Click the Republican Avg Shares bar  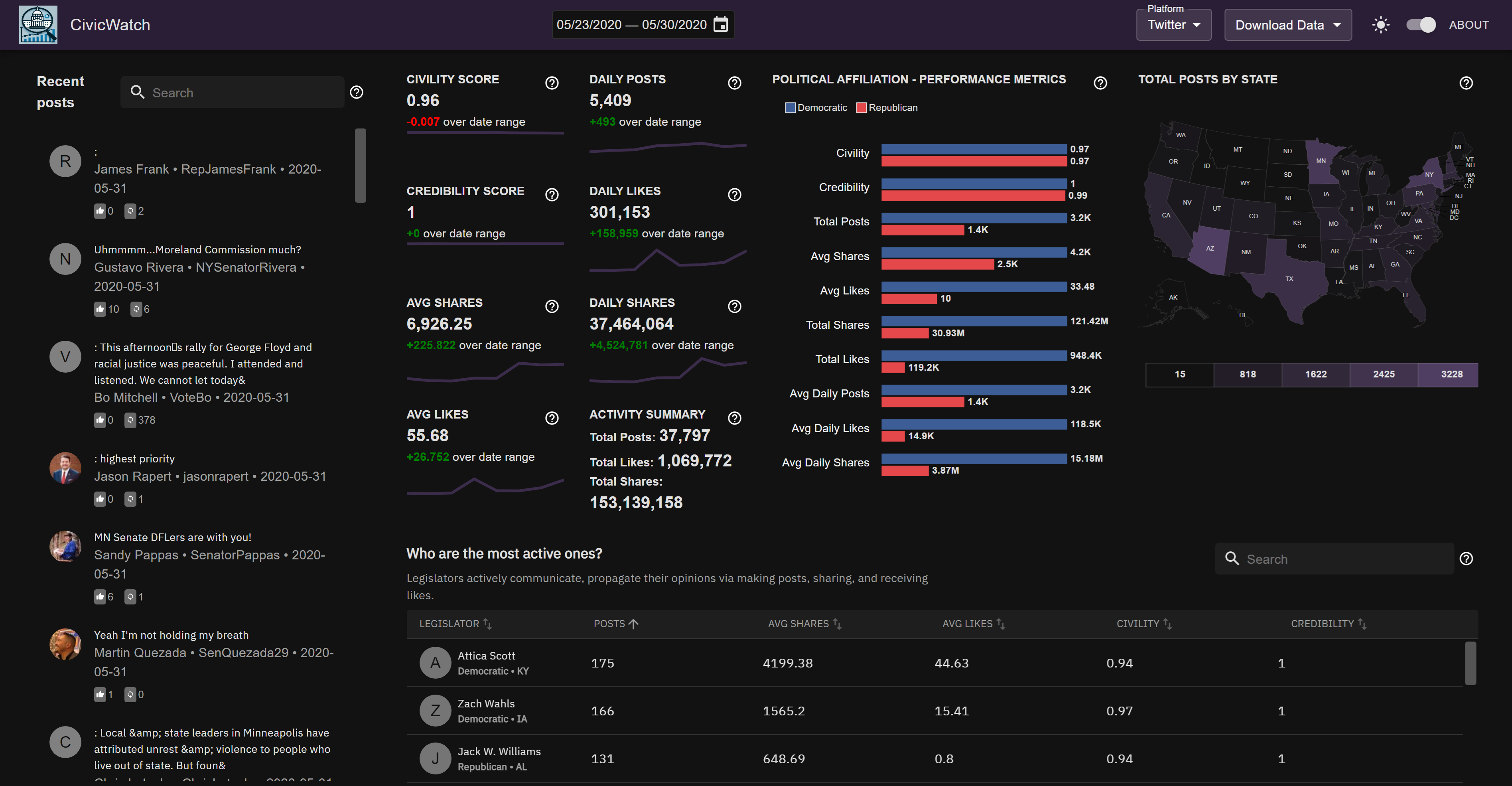click(937, 264)
